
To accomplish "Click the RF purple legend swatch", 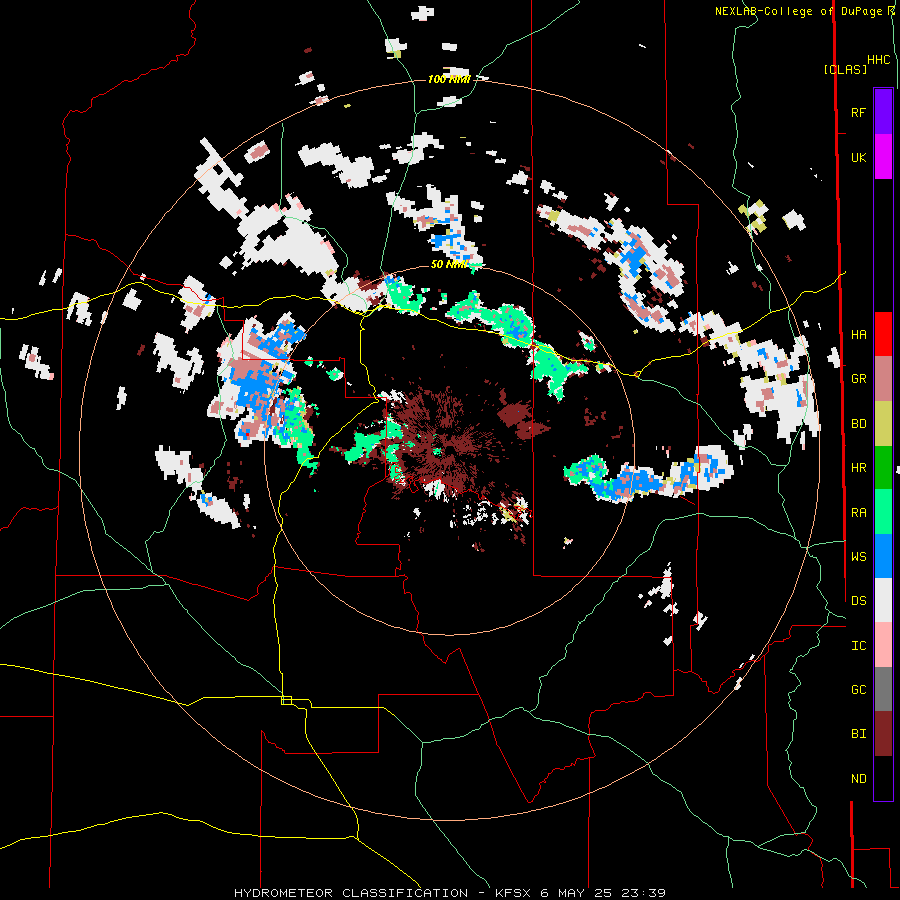I will click(x=883, y=112).
